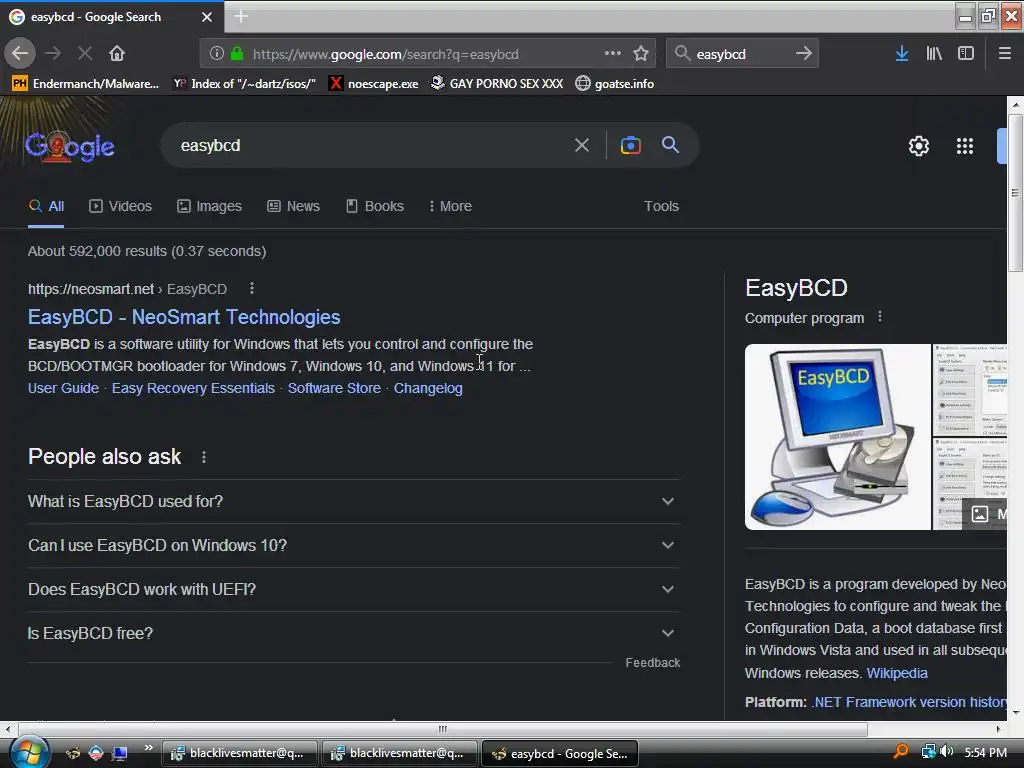Click the orange magnifier tray icon

pyautogui.click(x=901, y=752)
